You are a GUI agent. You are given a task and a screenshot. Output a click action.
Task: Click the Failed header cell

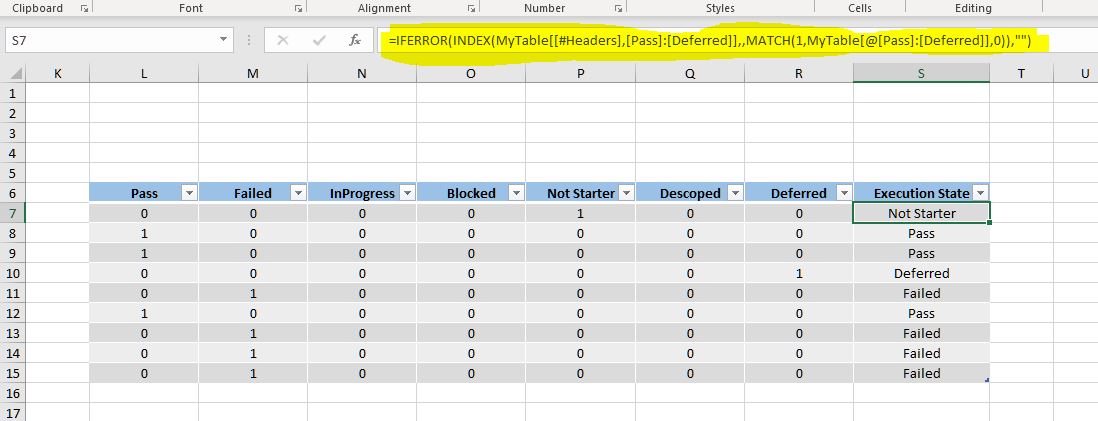pyautogui.click(x=253, y=193)
